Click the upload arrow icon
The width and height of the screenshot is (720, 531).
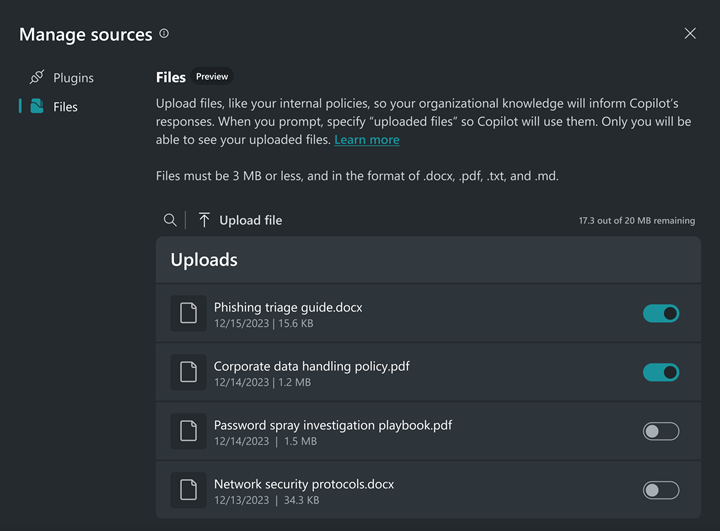pos(204,220)
